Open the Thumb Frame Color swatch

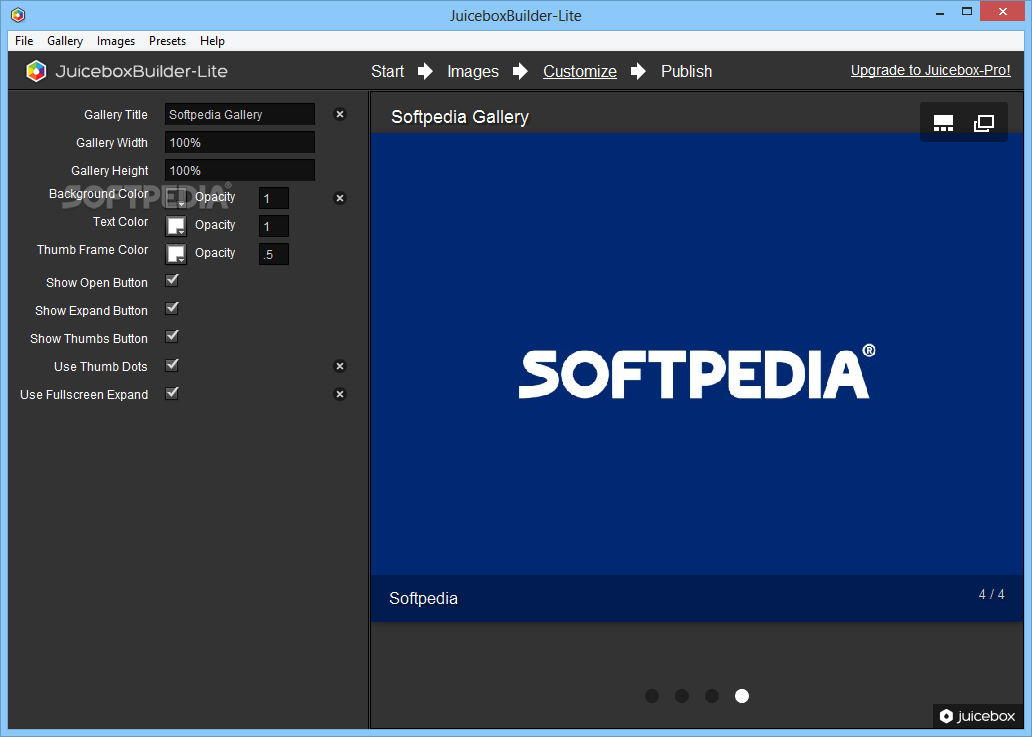point(176,254)
